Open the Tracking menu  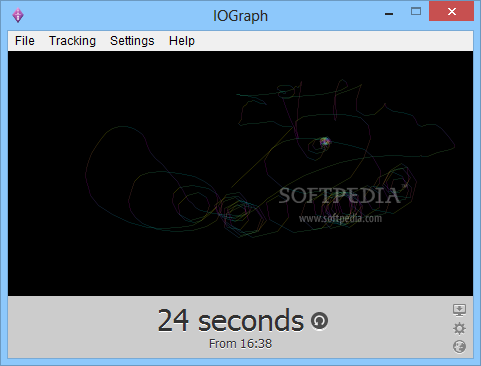(72, 41)
